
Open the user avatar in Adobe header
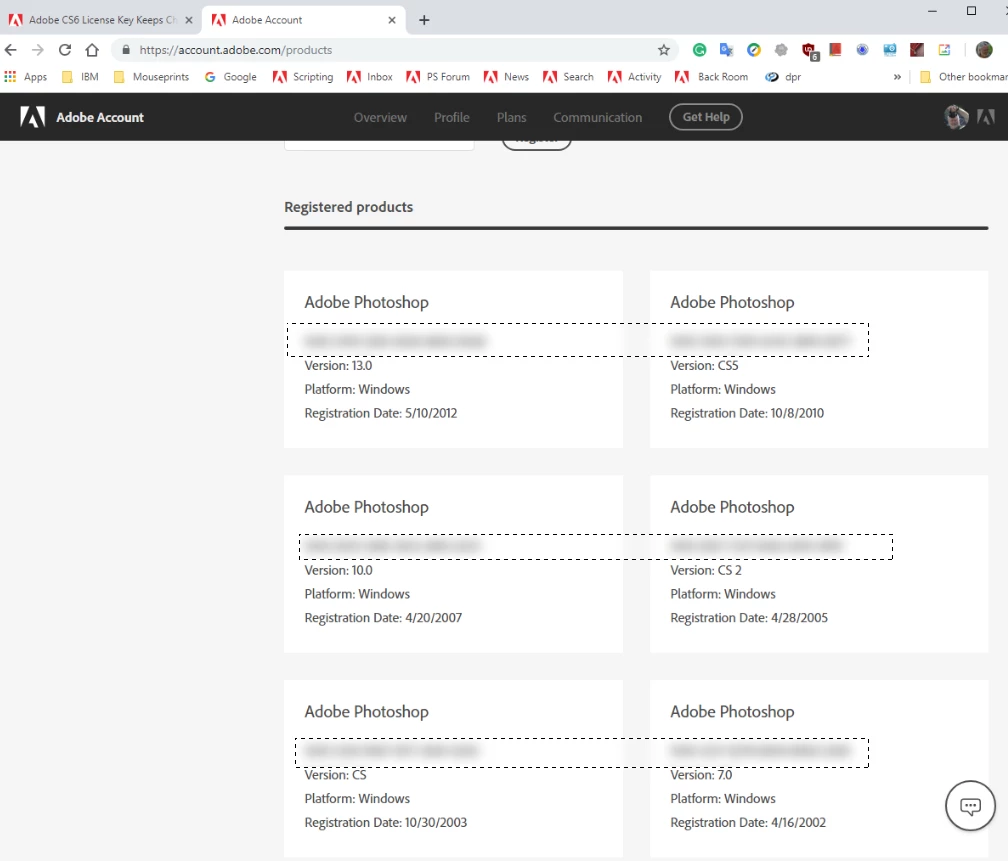pos(956,117)
